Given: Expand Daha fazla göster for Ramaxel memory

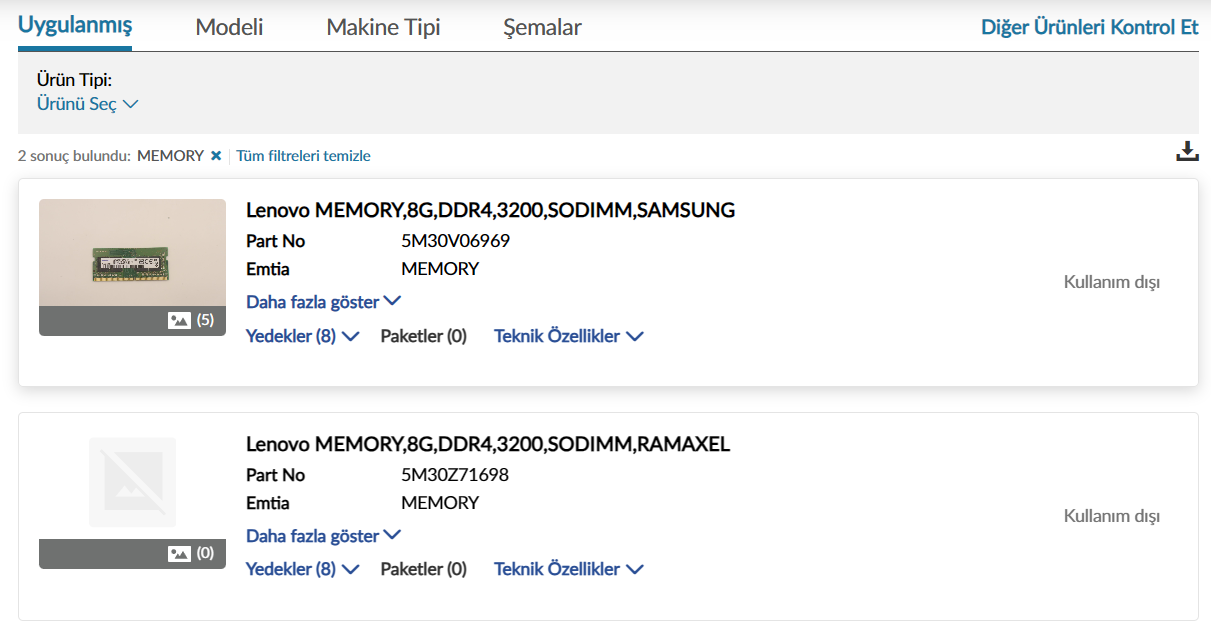Looking at the screenshot, I should coord(323,536).
